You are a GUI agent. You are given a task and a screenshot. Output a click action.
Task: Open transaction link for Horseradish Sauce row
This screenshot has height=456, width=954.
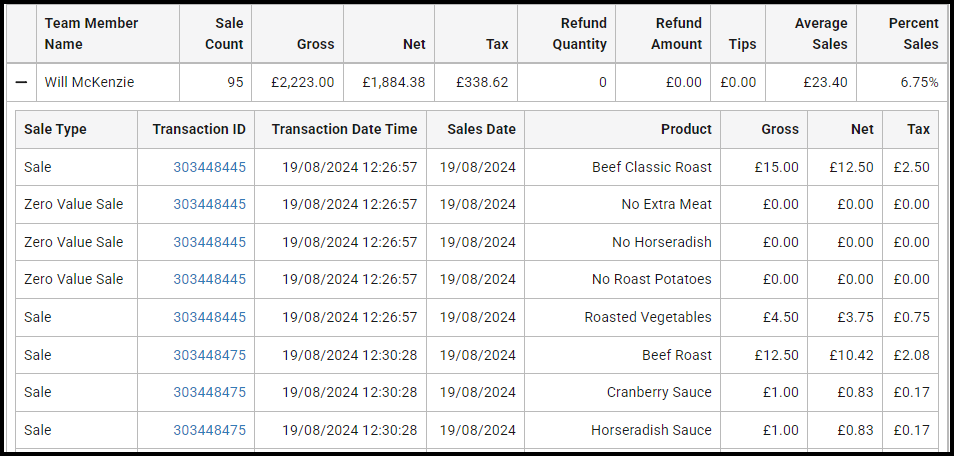click(x=209, y=430)
